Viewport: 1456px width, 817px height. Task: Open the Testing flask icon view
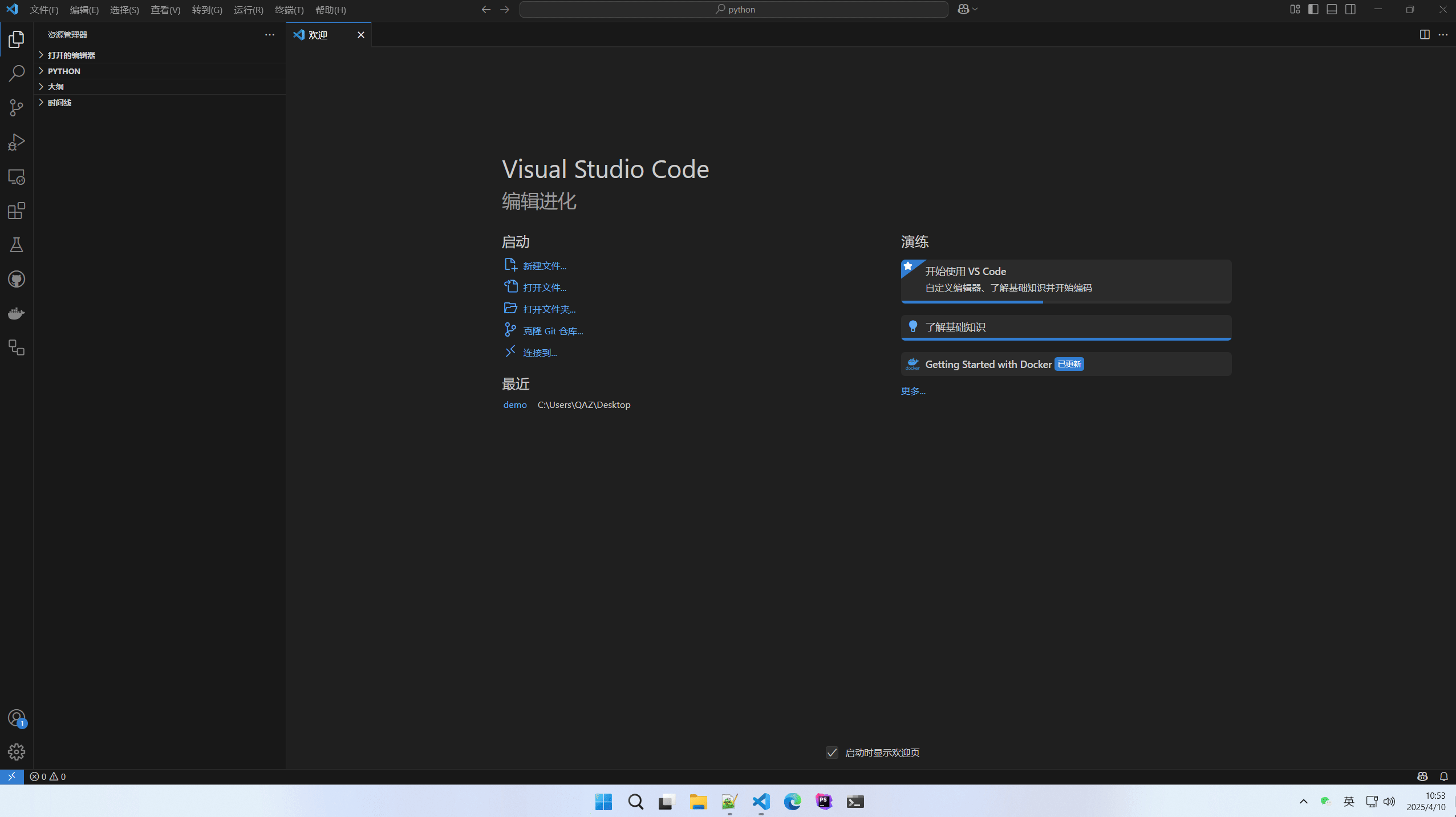coord(17,245)
